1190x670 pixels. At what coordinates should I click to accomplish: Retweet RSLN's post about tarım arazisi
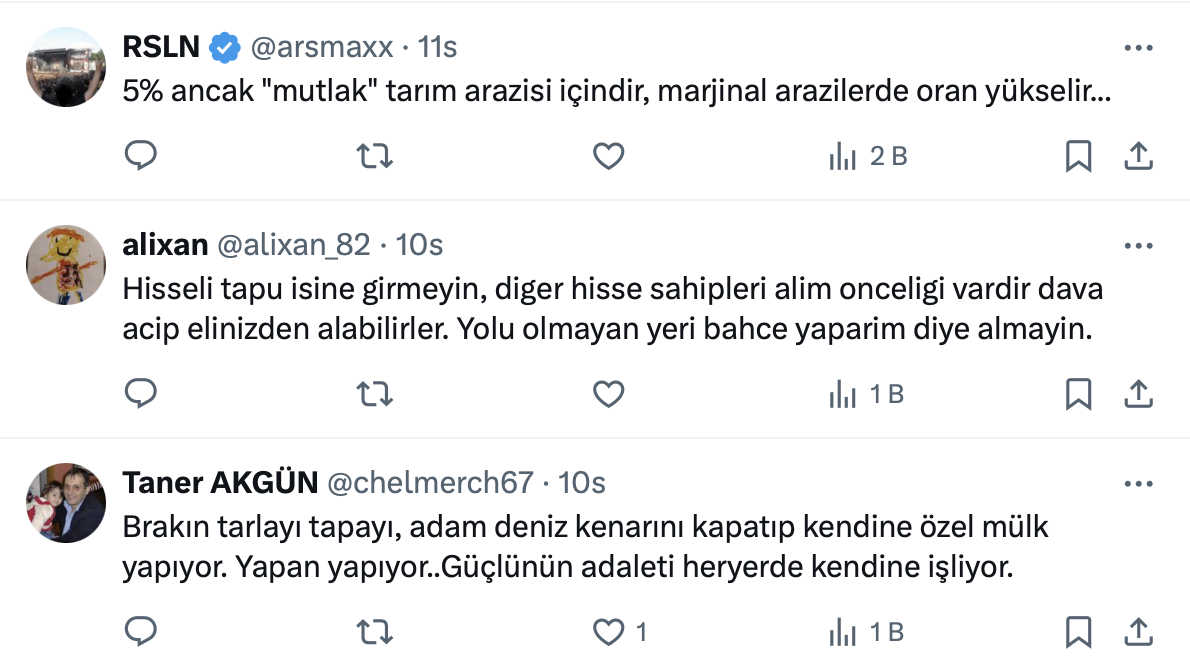pos(375,156)
